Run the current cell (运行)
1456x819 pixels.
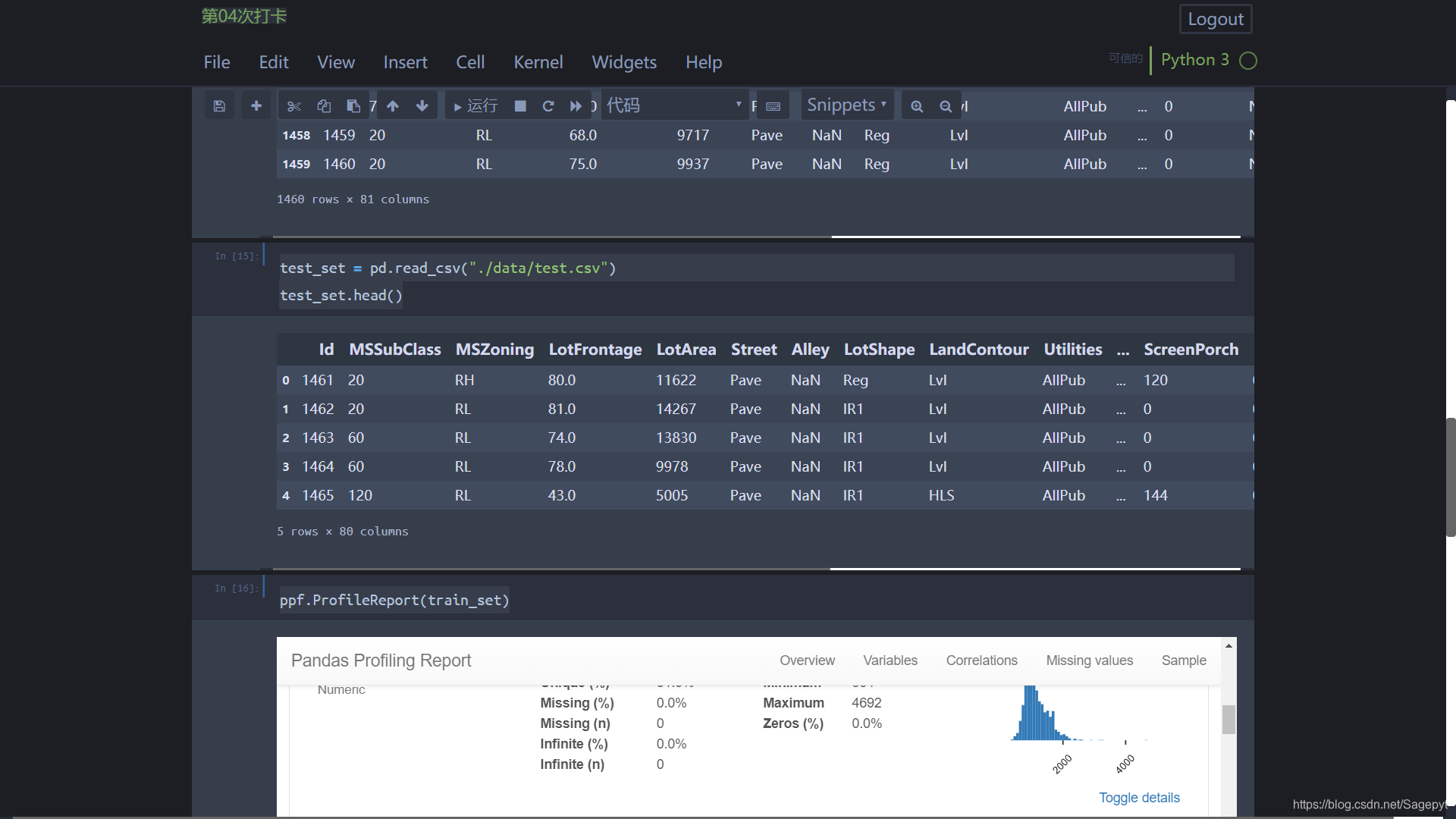pos(475,105)
